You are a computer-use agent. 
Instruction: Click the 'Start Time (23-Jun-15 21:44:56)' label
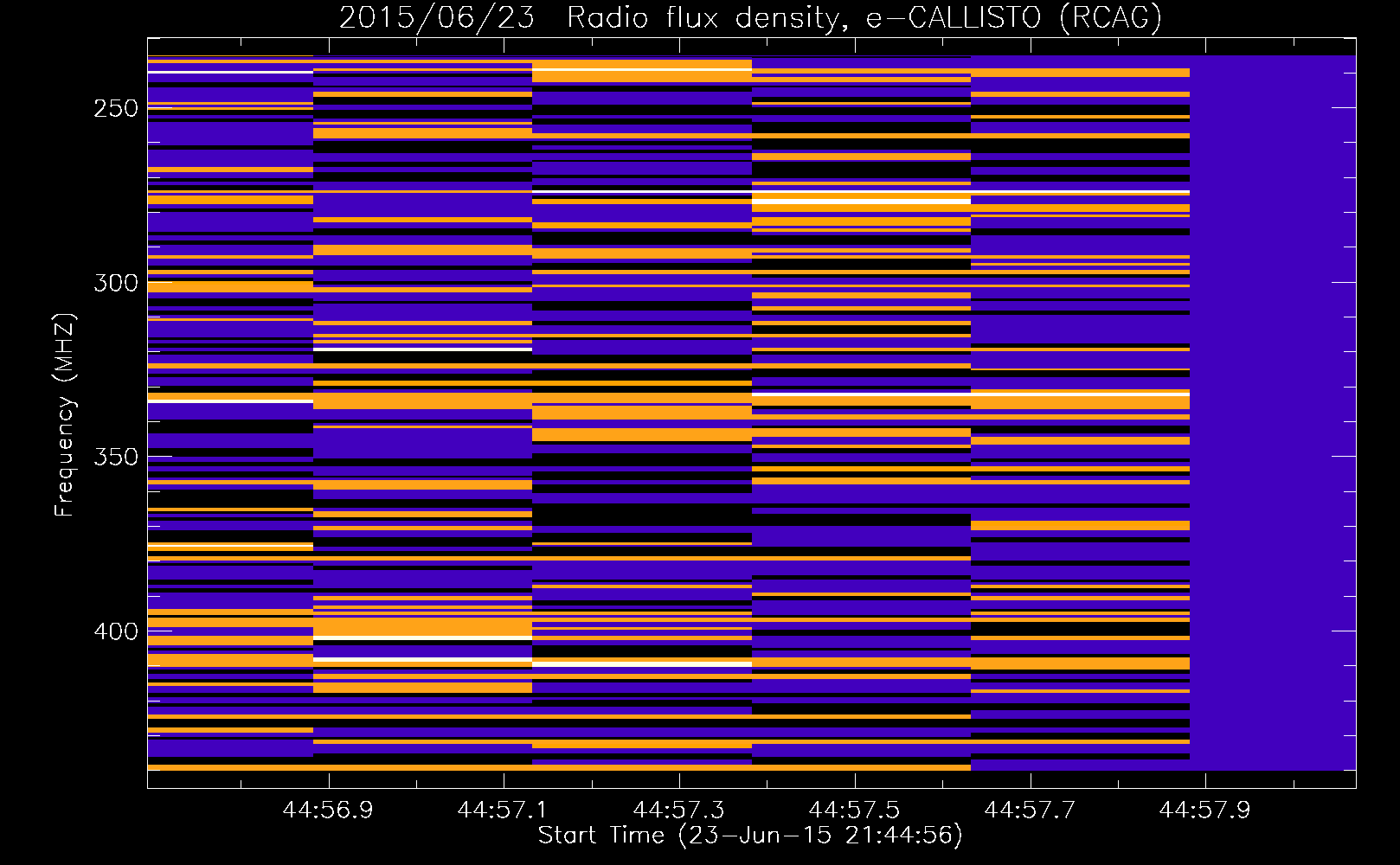point(750,836)
